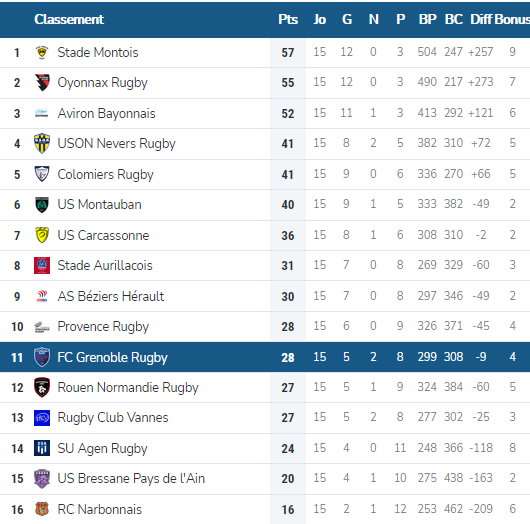Click the US Montauban club logo
This screenshot has height=524, width=530.
click(42, 205)
